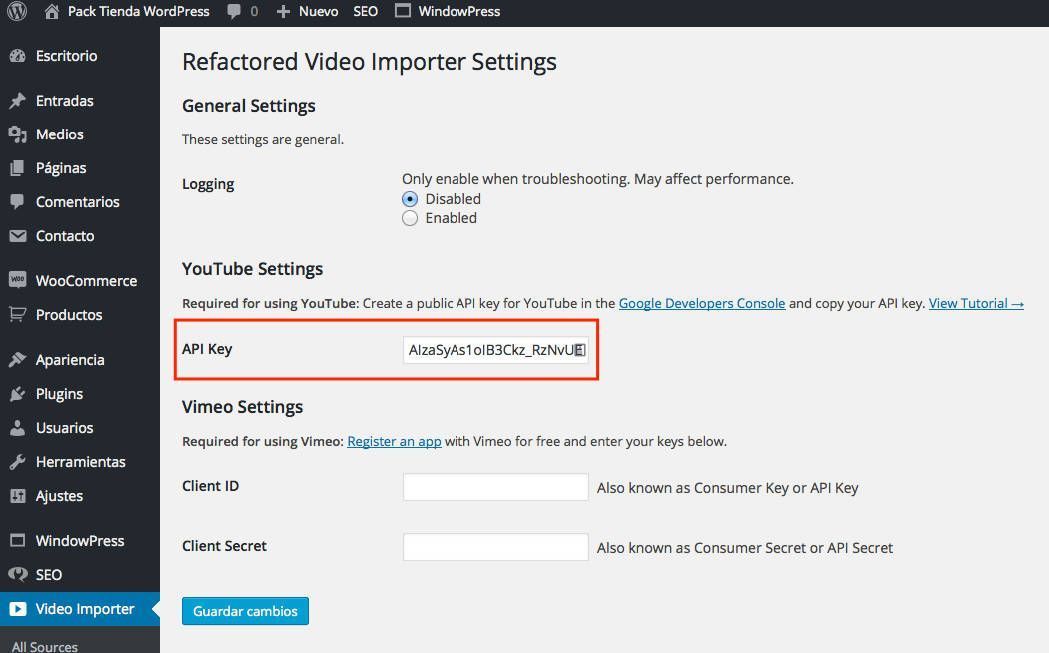Click the WindowPress icon in sidebar
1049x653 pixels.
tap(17, 540)
